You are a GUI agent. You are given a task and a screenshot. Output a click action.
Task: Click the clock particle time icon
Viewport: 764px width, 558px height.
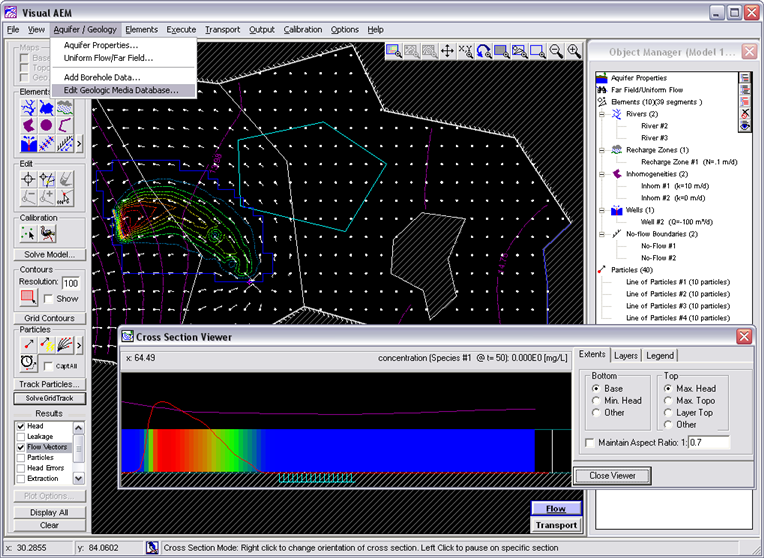pyautogui.click(x=28, y=363)
